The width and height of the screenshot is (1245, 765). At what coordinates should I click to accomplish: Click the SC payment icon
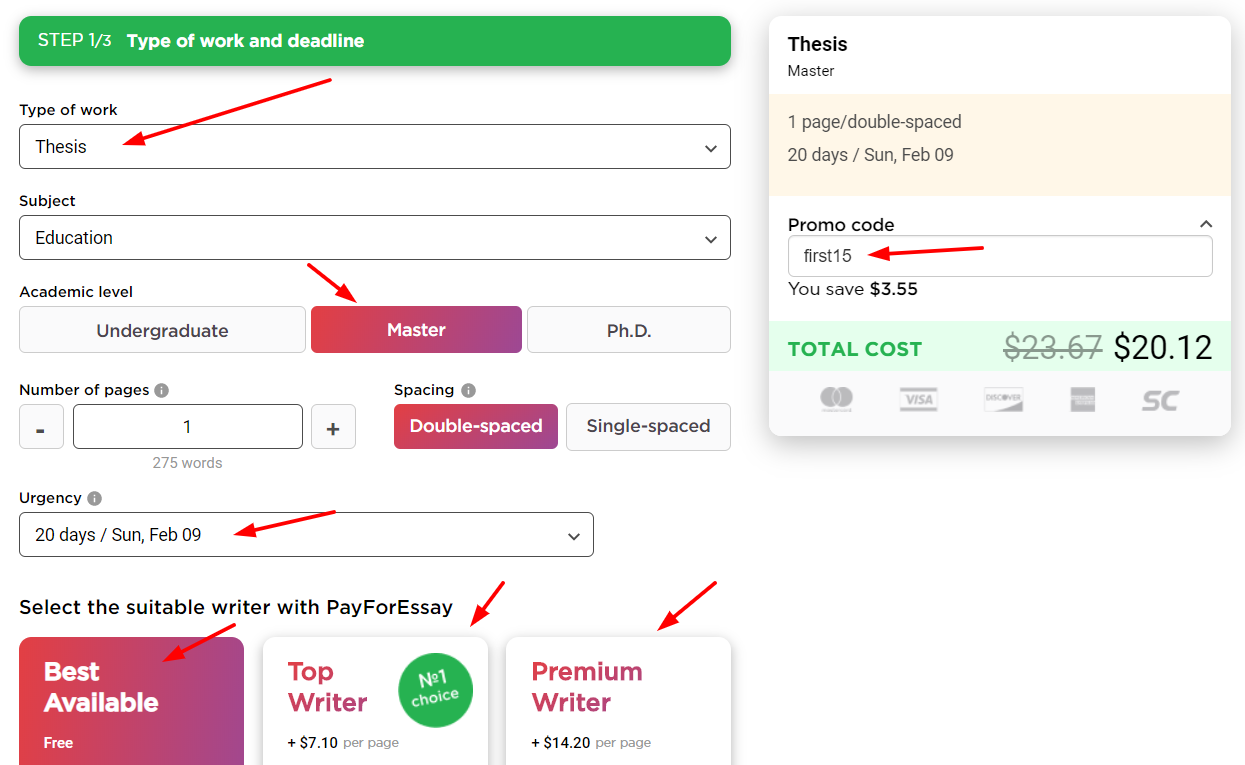[1160, 400]
